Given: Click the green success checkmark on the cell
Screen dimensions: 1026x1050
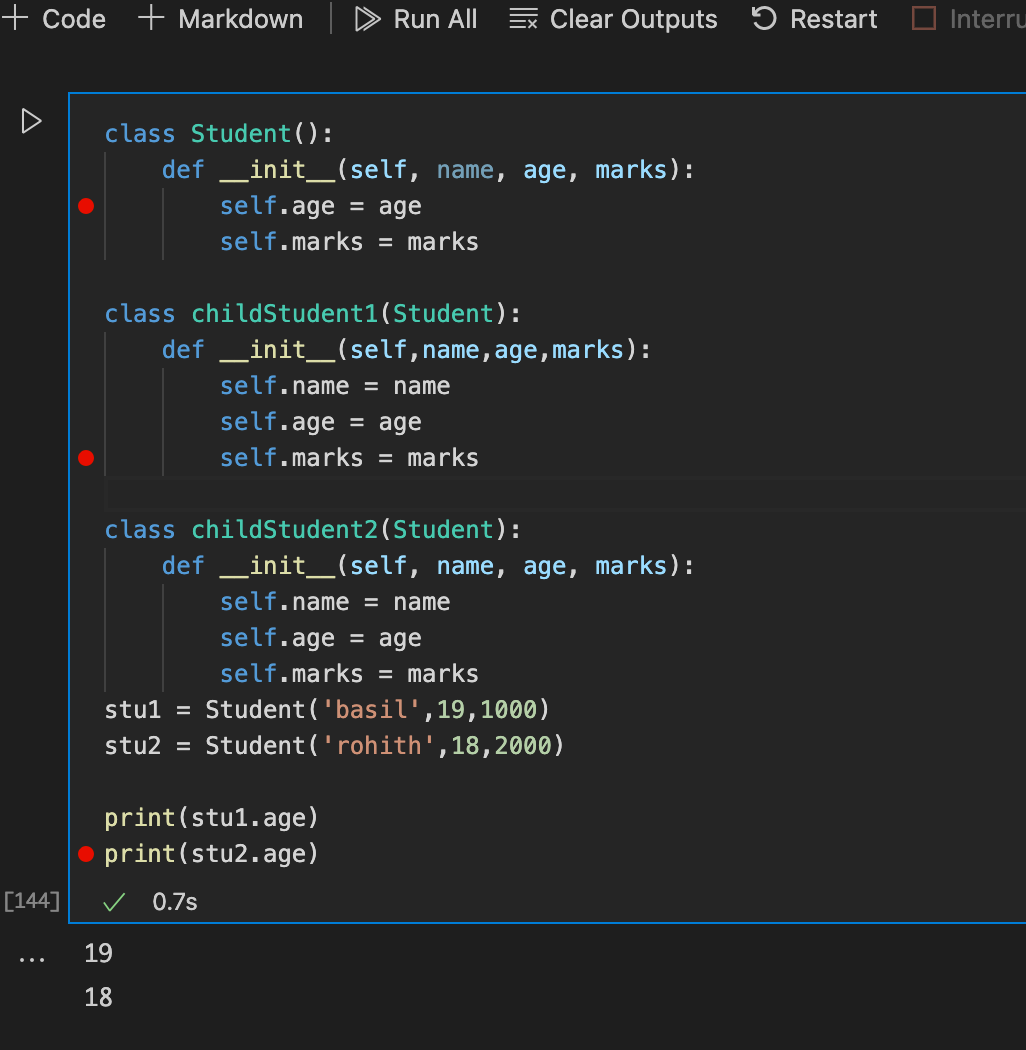Looking at the screenshot, I should pos(113,901).
